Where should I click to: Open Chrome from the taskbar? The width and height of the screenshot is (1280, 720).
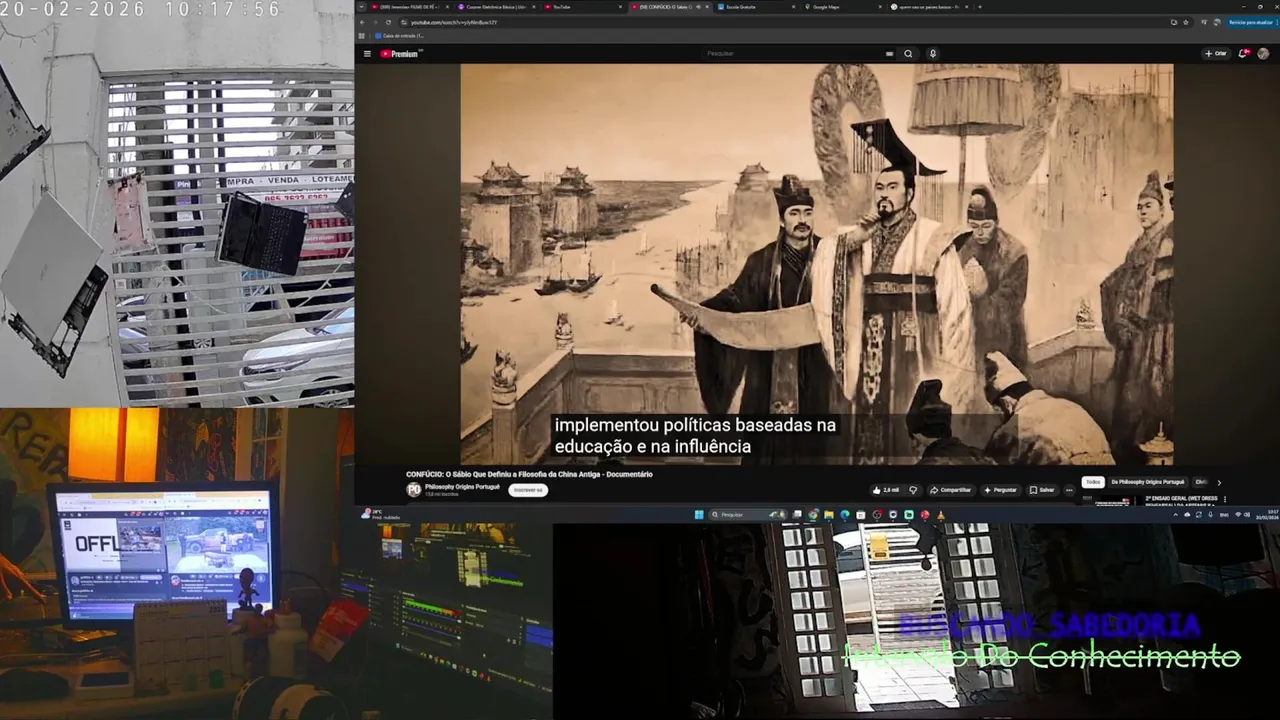[x=813, y=514]
